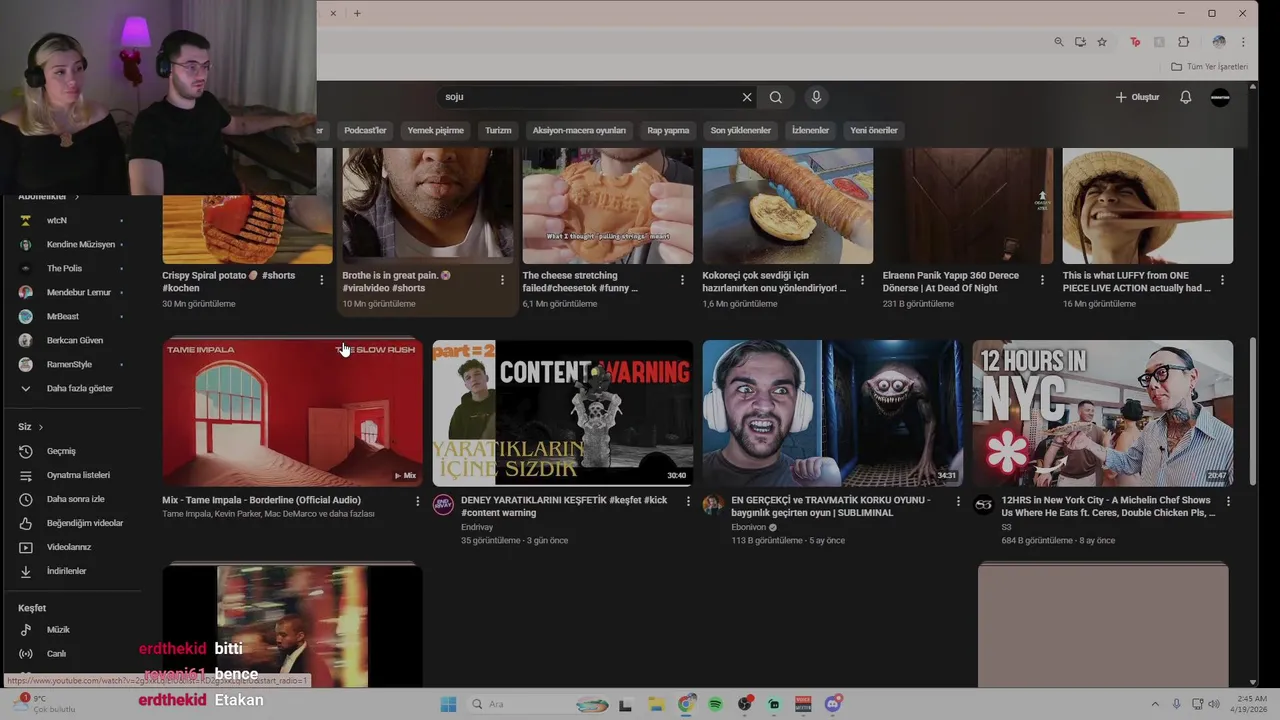Open options for Tame Impala Borderline mix

click(x=418, y=501)
